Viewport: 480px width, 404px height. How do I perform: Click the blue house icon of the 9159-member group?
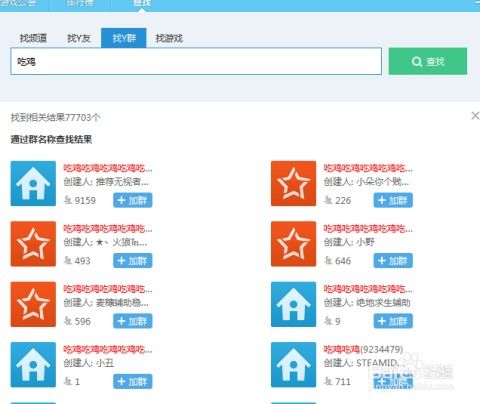(x=33, y=183)
